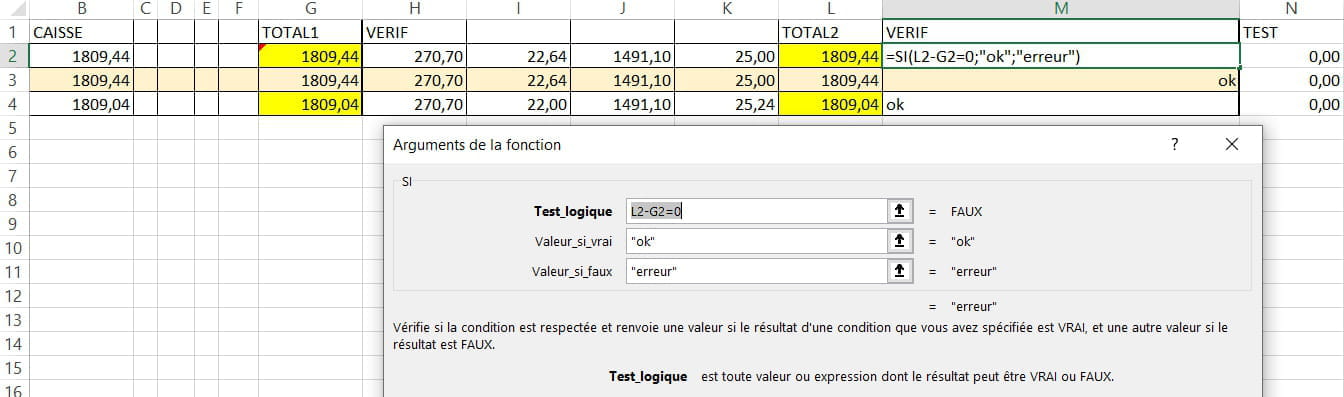This screenshot has height=397, width=1344.
Task: Click cell K2 showing 25,00
Action: tap(726, 56)
